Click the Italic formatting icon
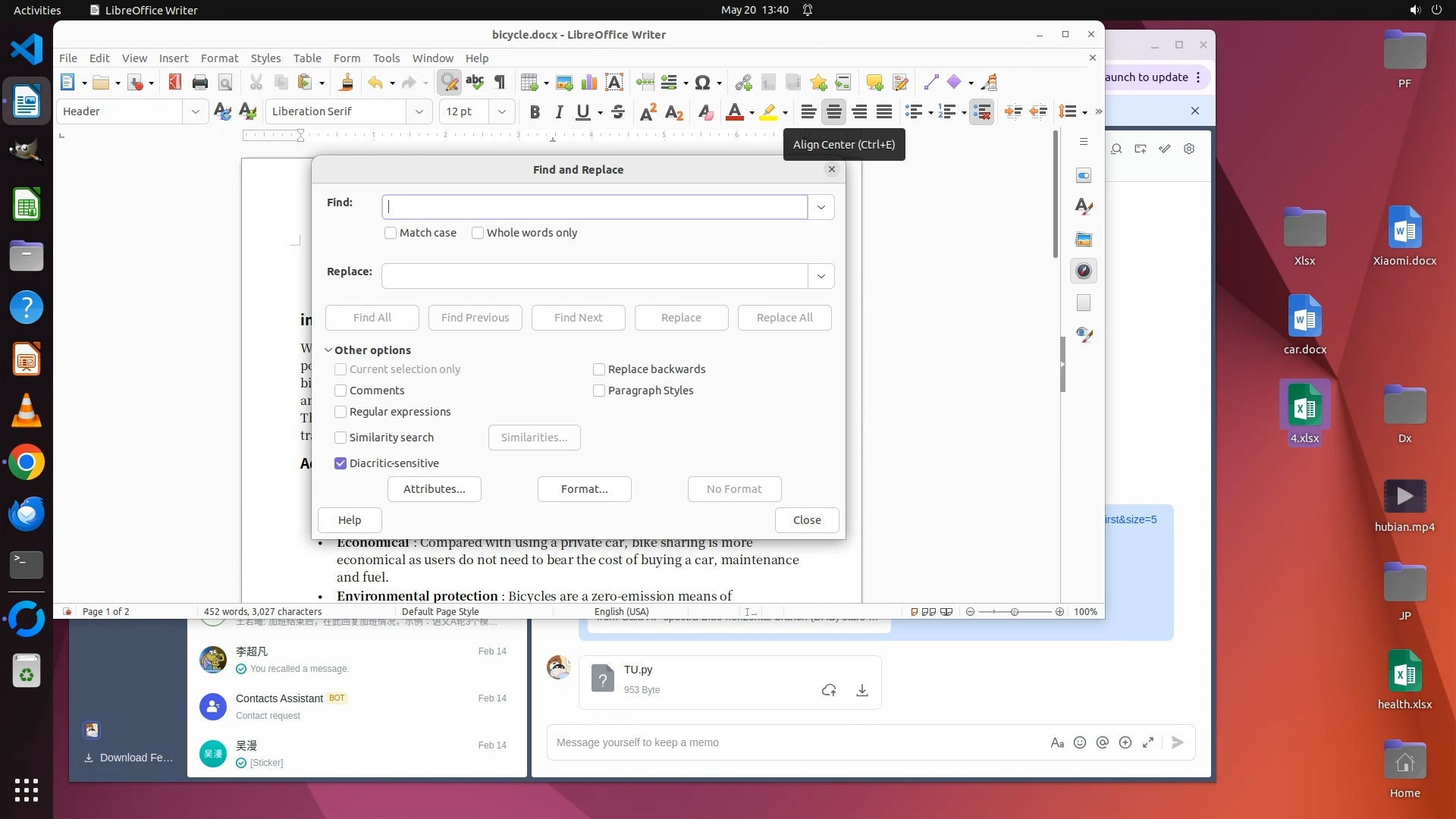The width and height of the screenshot is (1456, 819). pyautogui.click(x=559, y=112)
